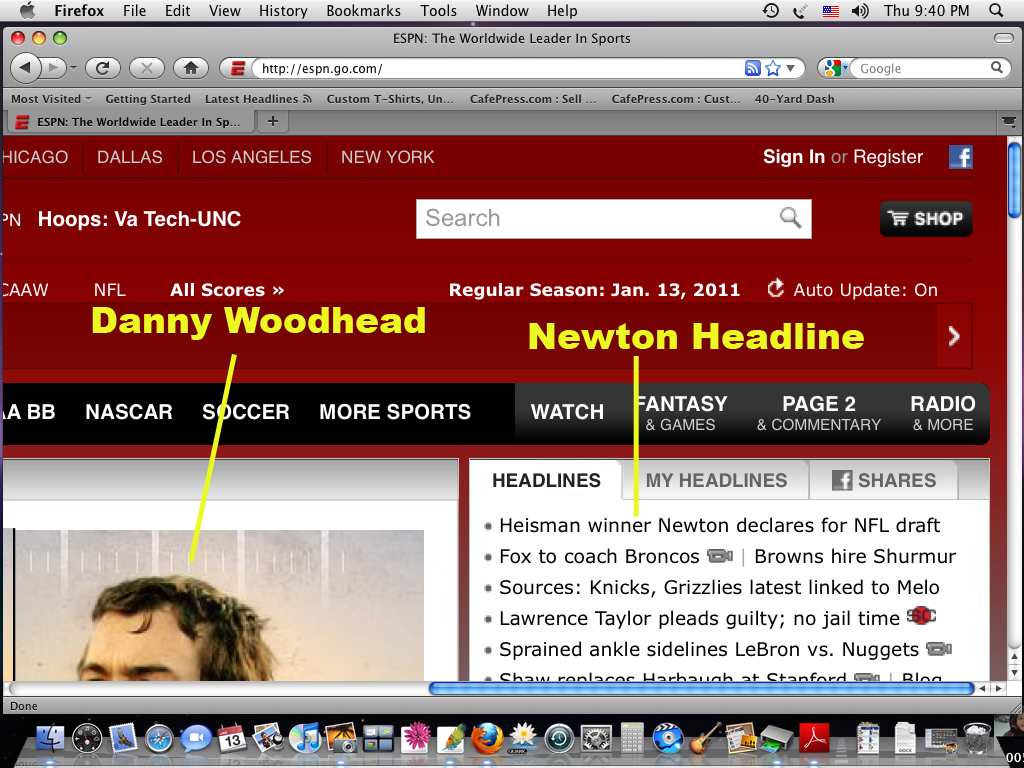Click the Firefox reload page button
The height and width of the screenshot is (768, 1024).
click(102, 68)
